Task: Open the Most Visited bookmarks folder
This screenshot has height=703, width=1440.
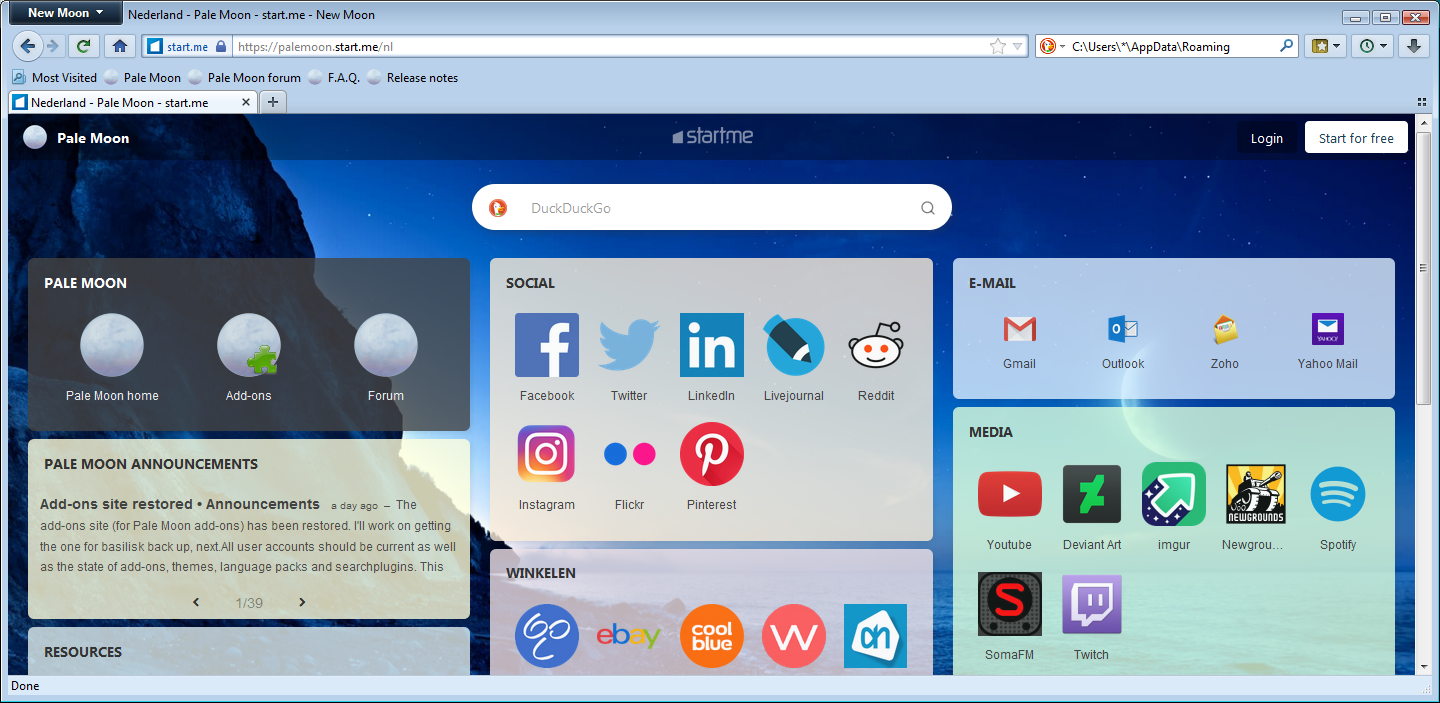Action: click(x=55, y=77)
